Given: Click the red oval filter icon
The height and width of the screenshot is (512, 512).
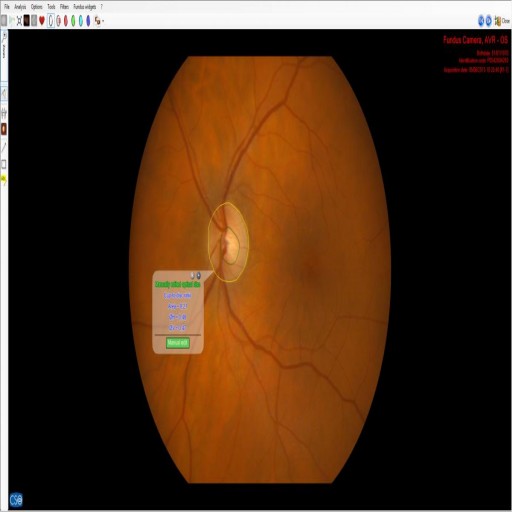Looking at the screenshot, I should click(66, 21).
